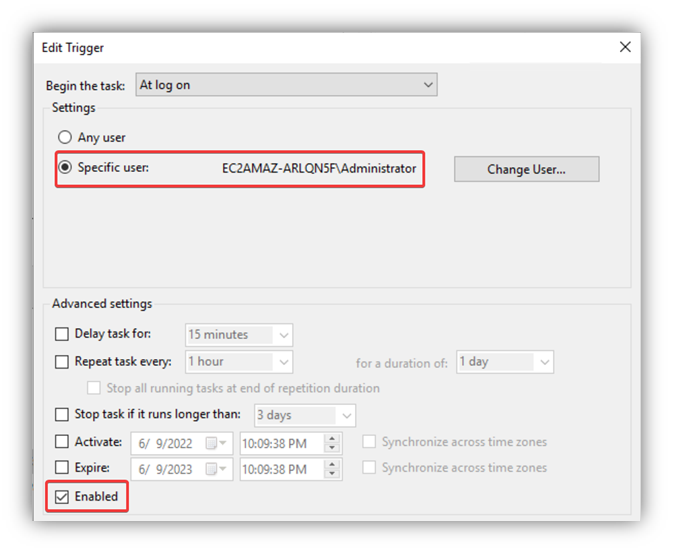Select the Specific user radio button
The height and width of the screenshot is (553, 673).
coord(65,168)
